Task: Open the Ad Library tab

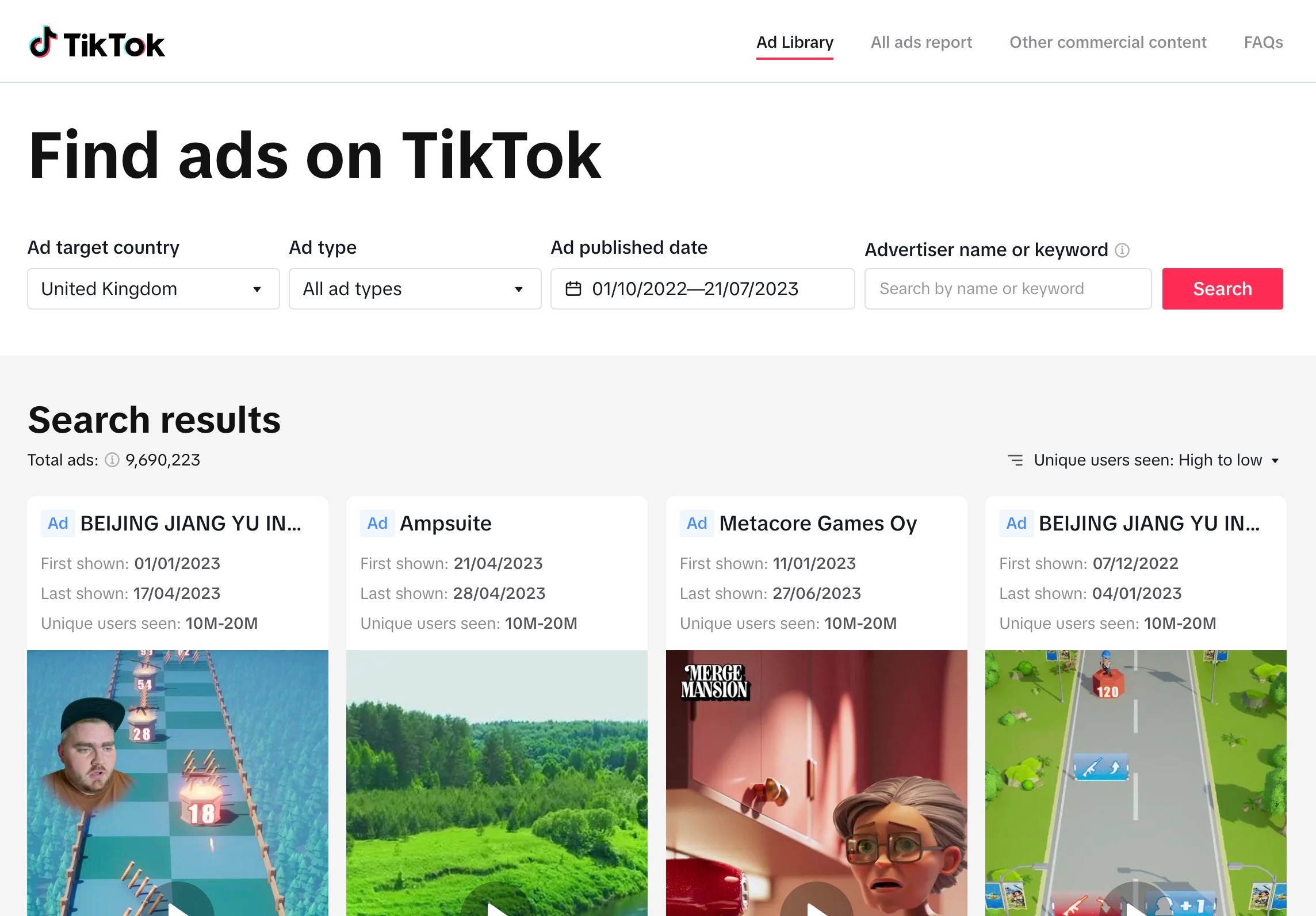Action: (794, 42)
